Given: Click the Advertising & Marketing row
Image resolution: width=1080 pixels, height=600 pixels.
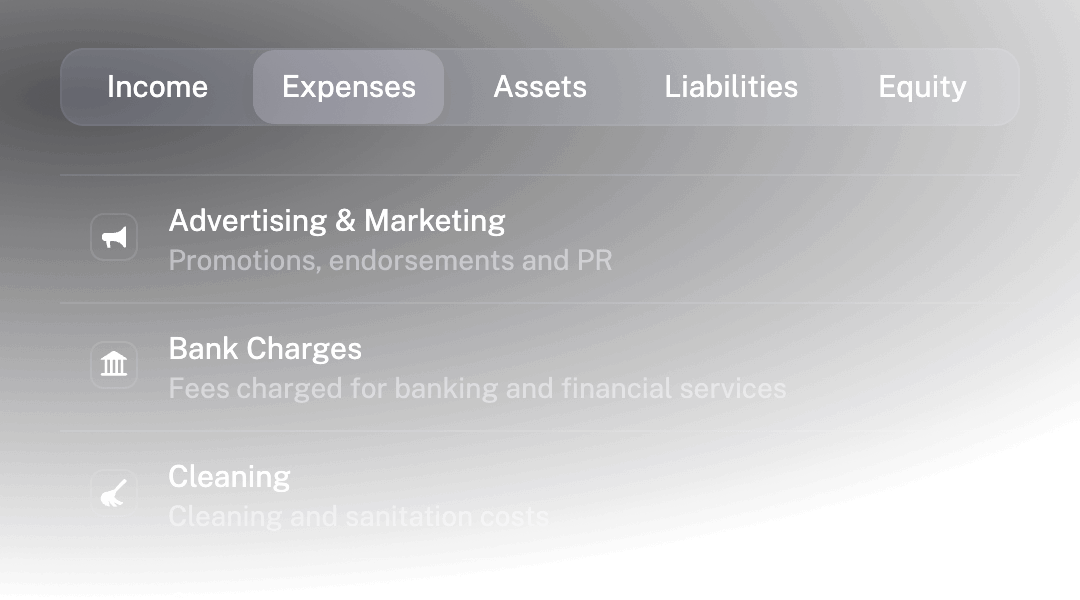Looking at the screenshot, I should pos(540,236).
